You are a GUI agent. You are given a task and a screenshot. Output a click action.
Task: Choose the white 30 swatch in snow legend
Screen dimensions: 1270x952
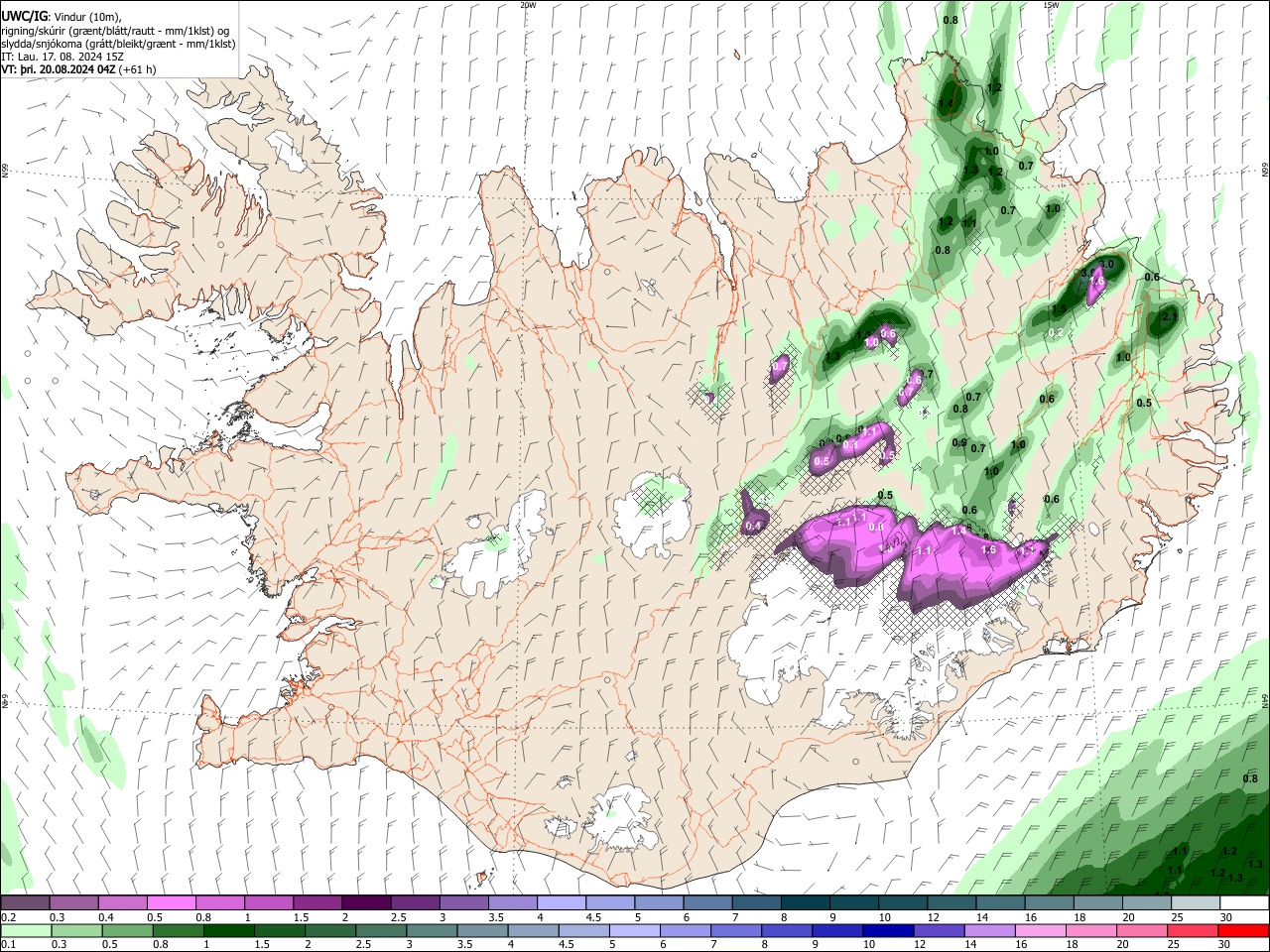[x=1245, y=903]
